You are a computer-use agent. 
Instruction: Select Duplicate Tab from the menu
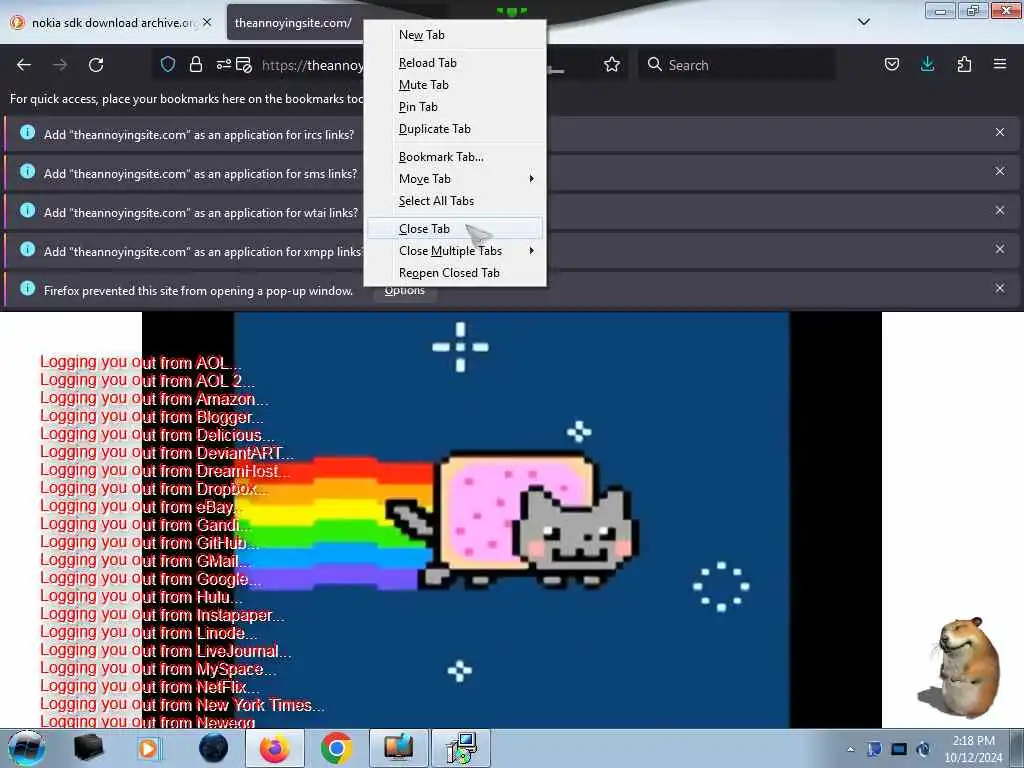tap(455, 129)
